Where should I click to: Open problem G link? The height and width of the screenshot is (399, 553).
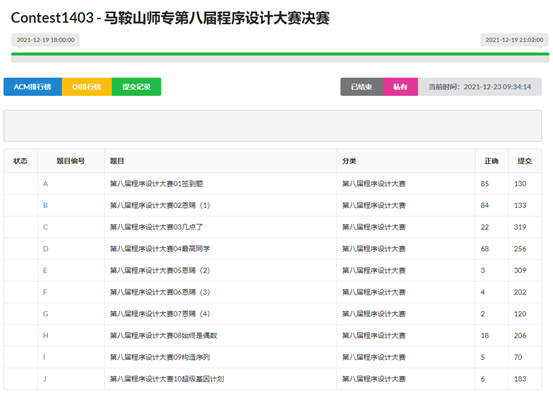tap(45, 314)
